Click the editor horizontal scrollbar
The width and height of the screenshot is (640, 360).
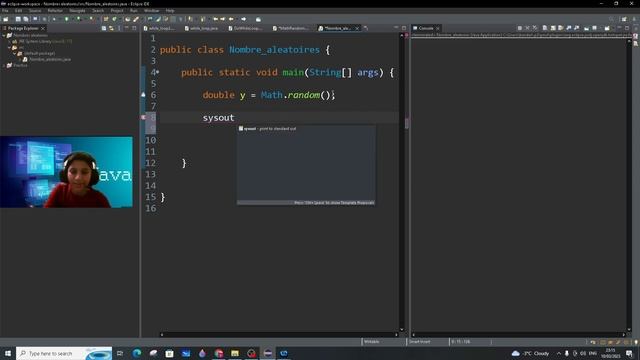coord(279,335)
